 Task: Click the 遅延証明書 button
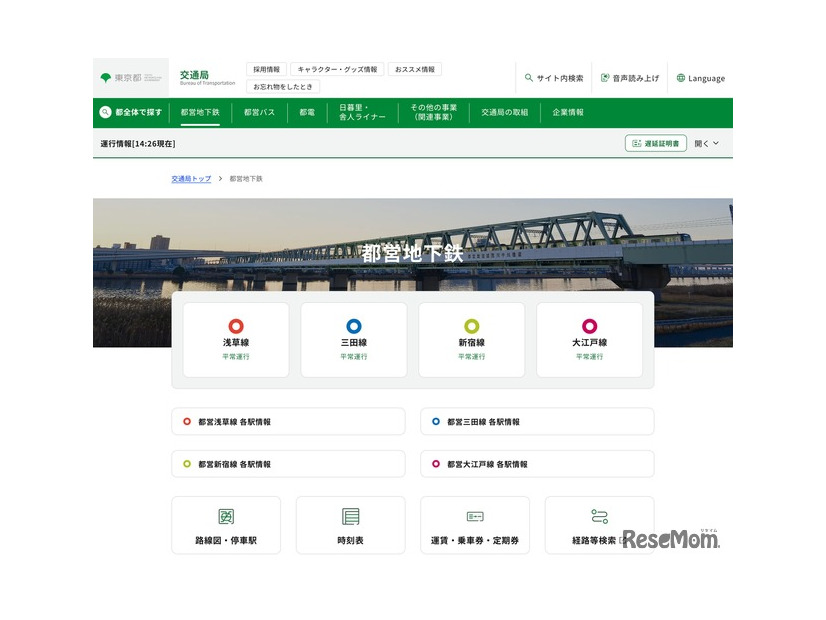656,143
